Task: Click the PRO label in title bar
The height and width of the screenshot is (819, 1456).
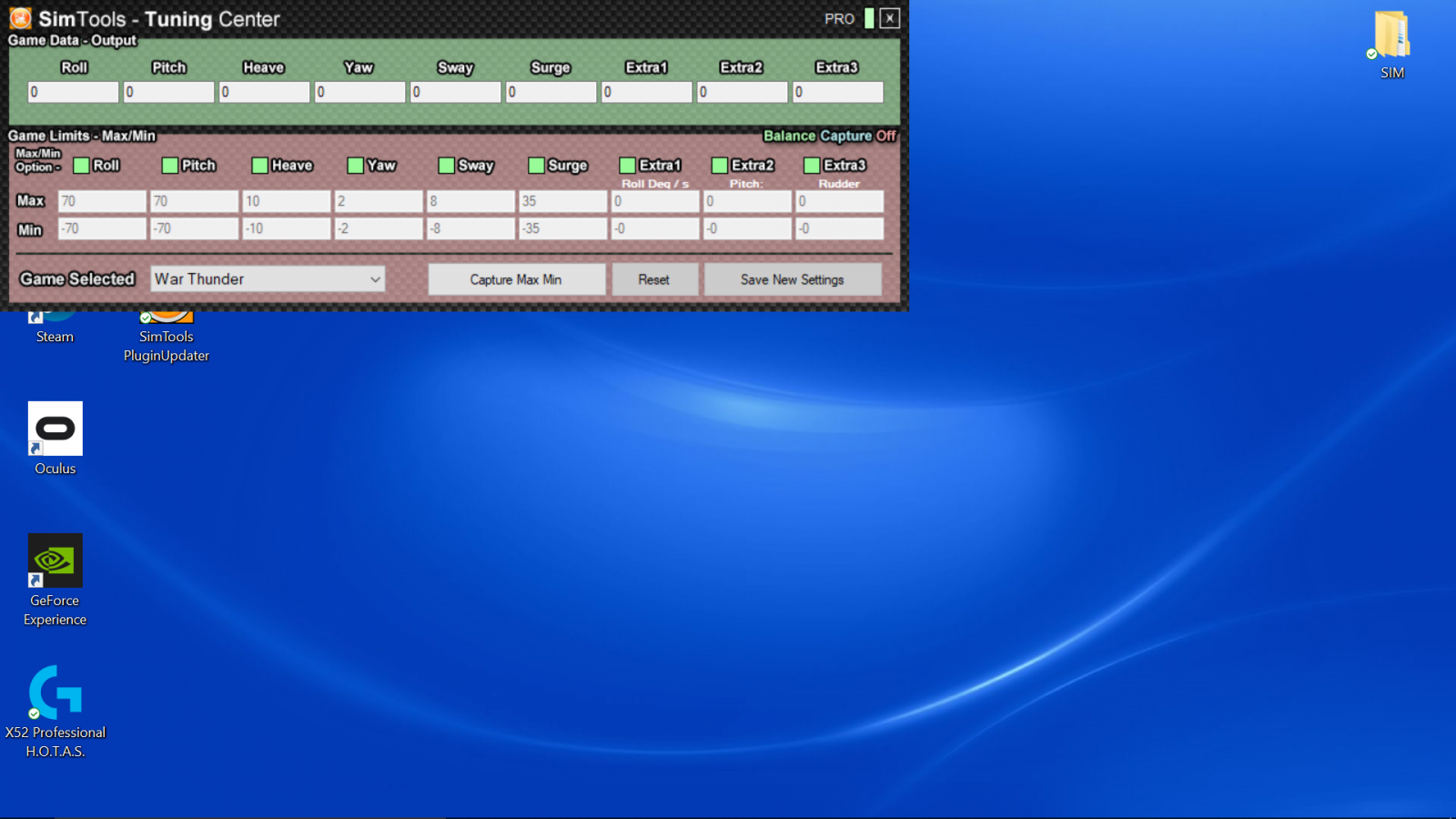Action: click(839, 19)
